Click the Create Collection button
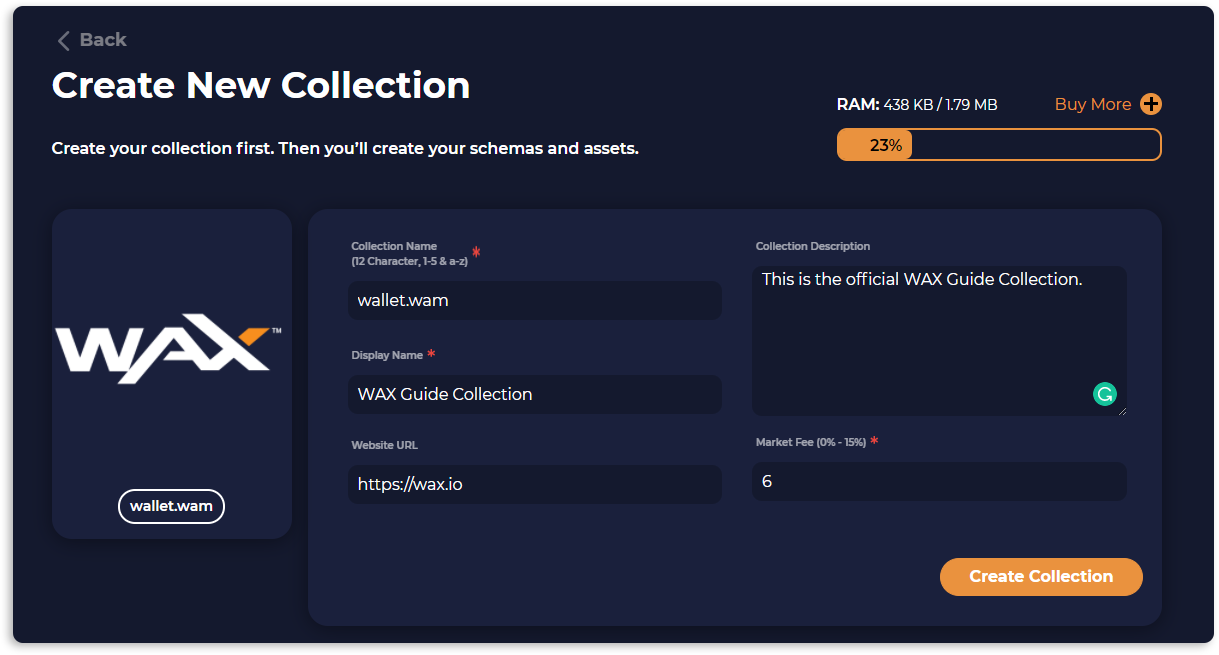The image size is (1219, 655). coord(1041,577)
